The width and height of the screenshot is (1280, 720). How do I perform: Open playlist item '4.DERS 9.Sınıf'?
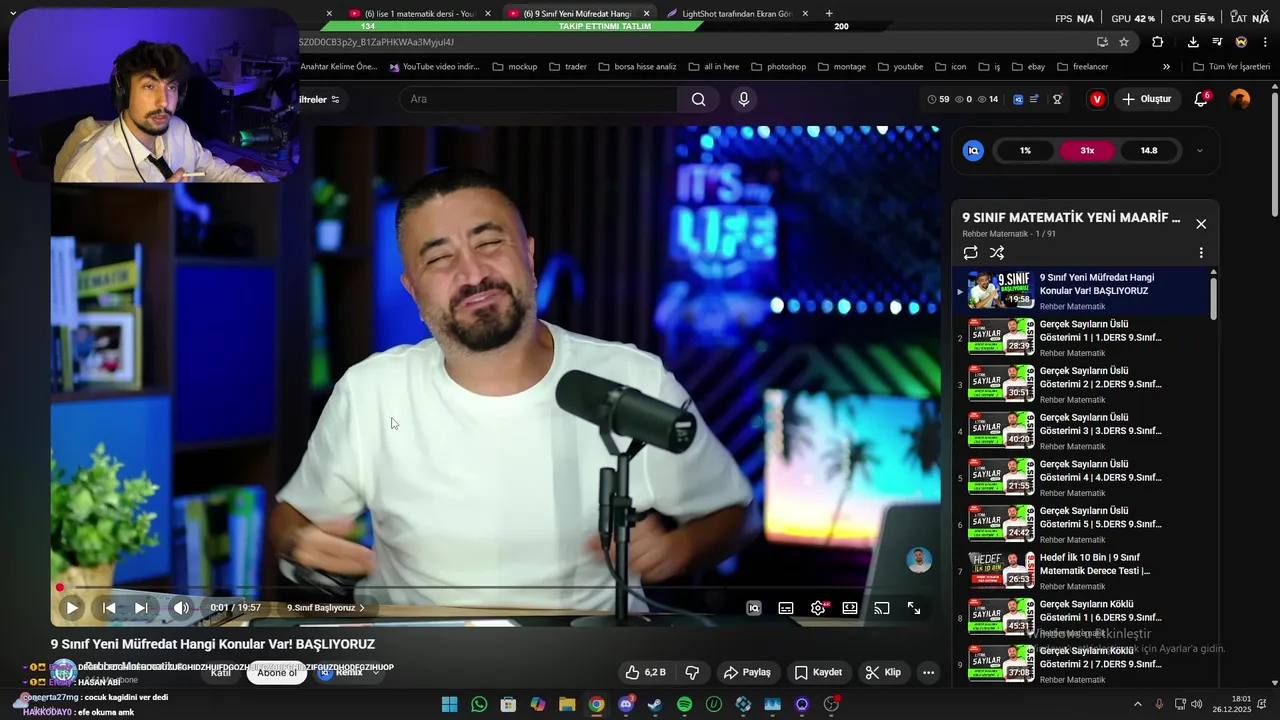click(1085, 478)
